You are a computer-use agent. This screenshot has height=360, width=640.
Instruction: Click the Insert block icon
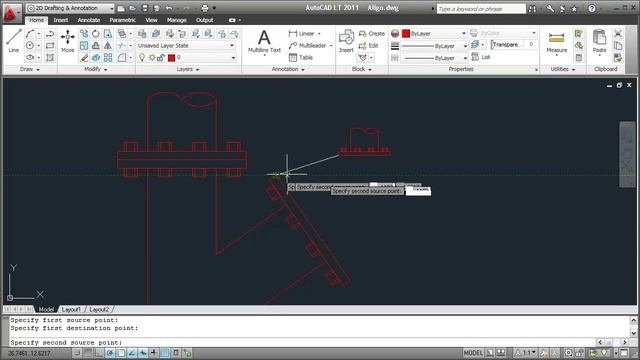(x=346, y=41)
